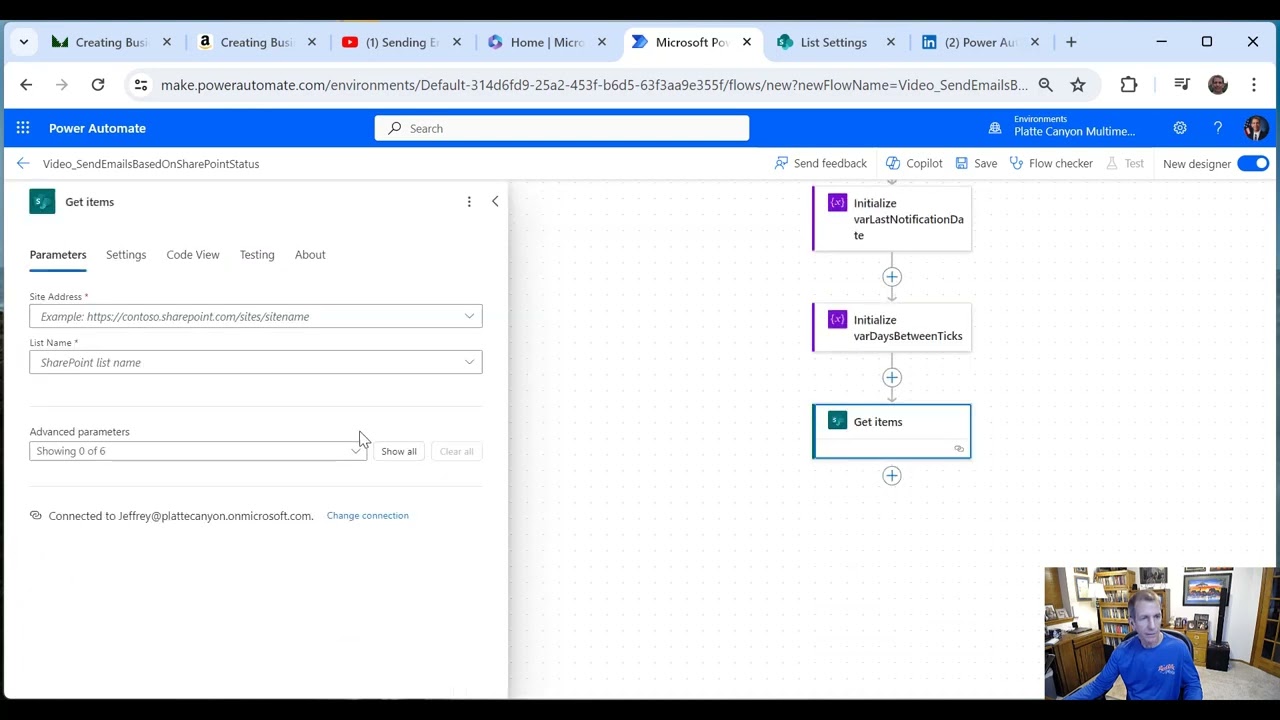Click the Power Automate search box
Image resolution: width=1280 pixels, height=720 pixels.
click(x=562, y=128)
